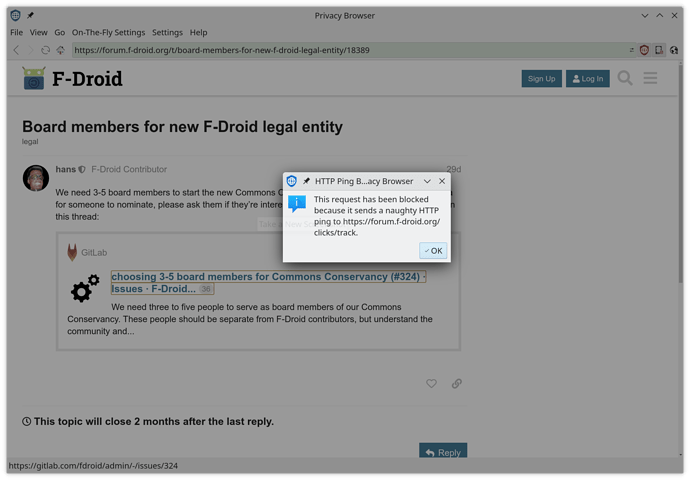Toggle local storage icon in the toolbar

(659, 50)
